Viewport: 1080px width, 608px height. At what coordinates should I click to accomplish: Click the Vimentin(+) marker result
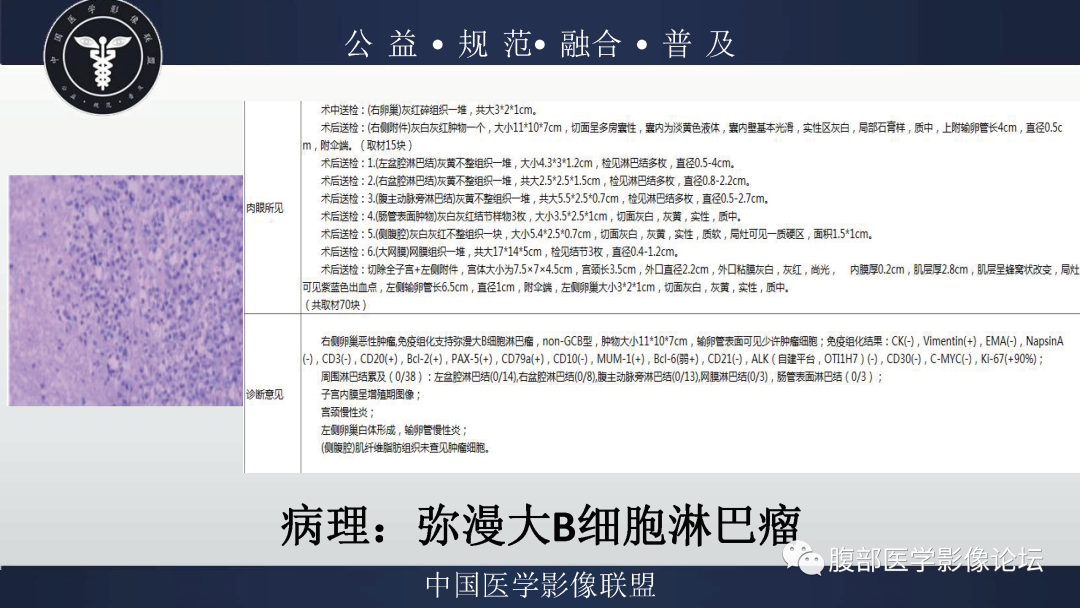click(x=950, y=342)
